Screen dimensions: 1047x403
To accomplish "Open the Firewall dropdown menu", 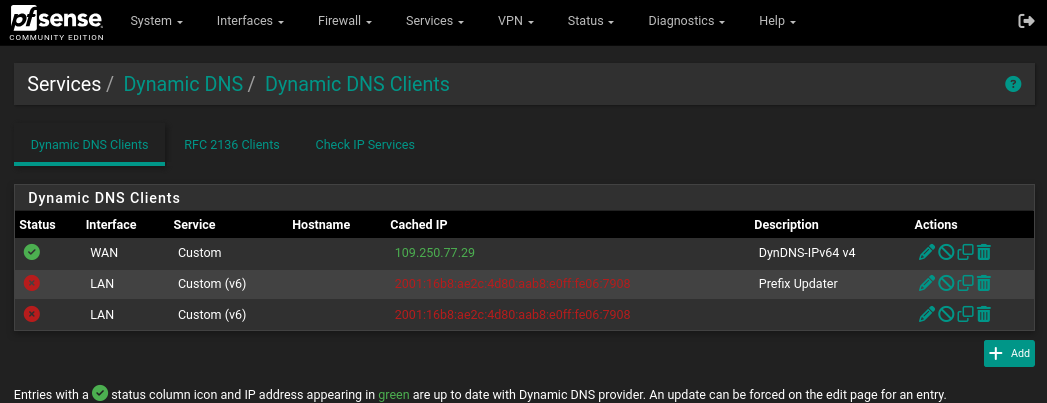I will (345, 21).
